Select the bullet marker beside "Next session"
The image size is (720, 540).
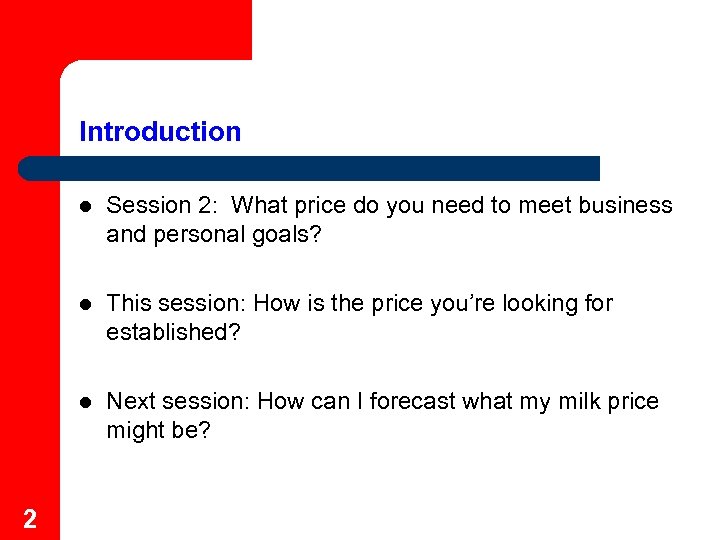87,402
